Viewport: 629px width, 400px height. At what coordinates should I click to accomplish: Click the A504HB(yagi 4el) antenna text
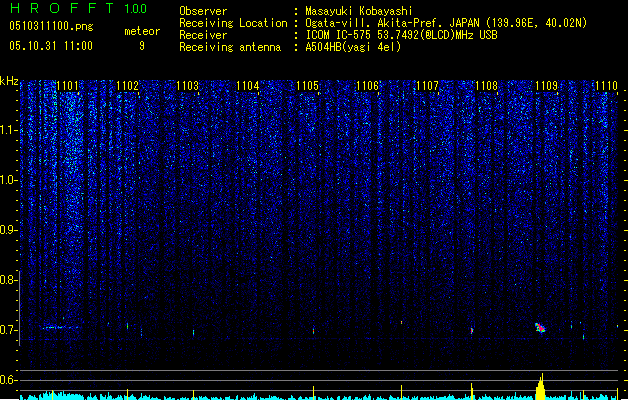[x=353, y=47]
